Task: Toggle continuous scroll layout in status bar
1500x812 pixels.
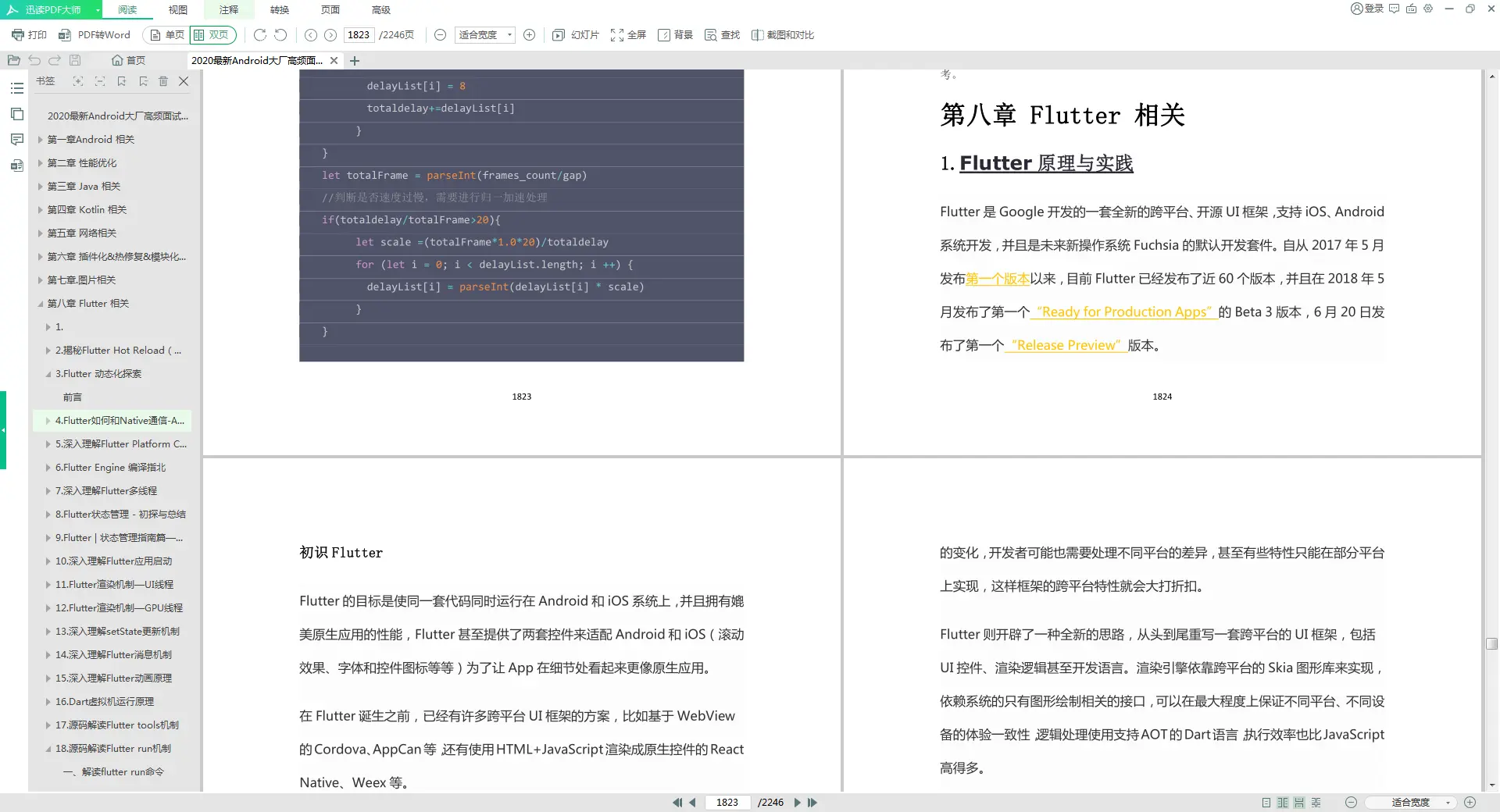Action: point(1298,802)
